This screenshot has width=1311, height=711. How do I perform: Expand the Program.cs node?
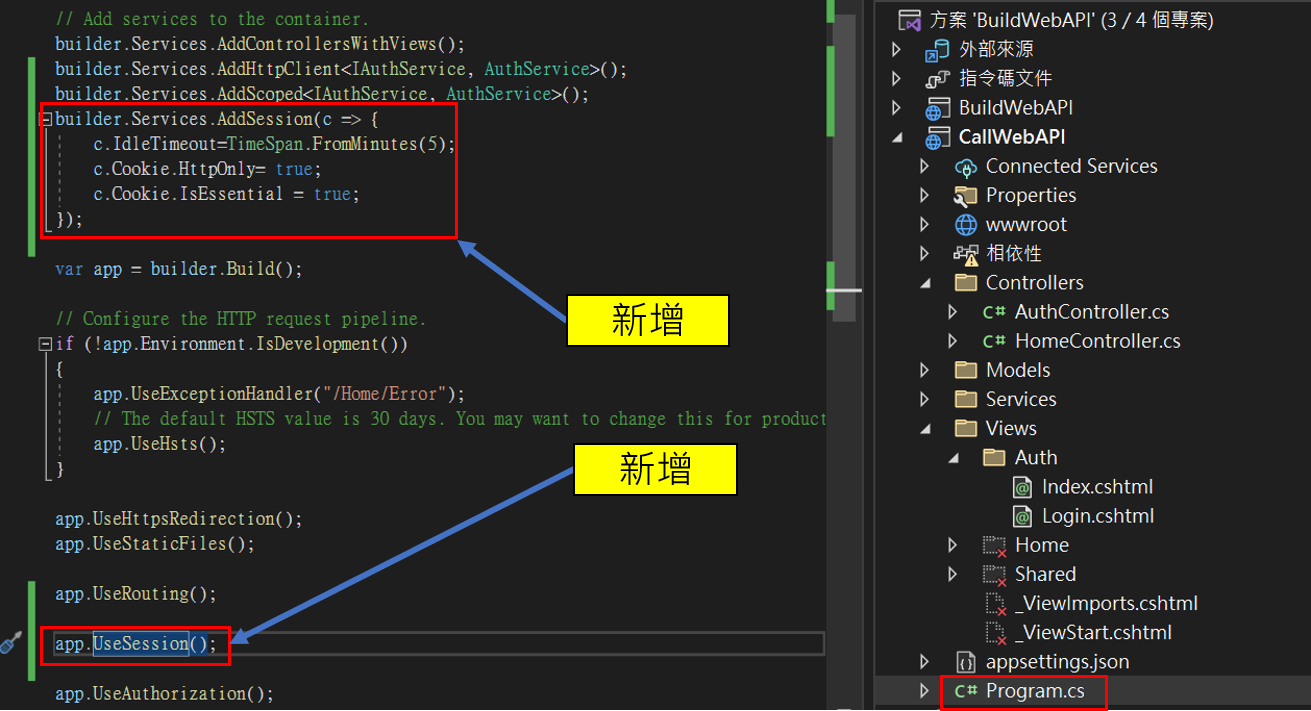925,691
